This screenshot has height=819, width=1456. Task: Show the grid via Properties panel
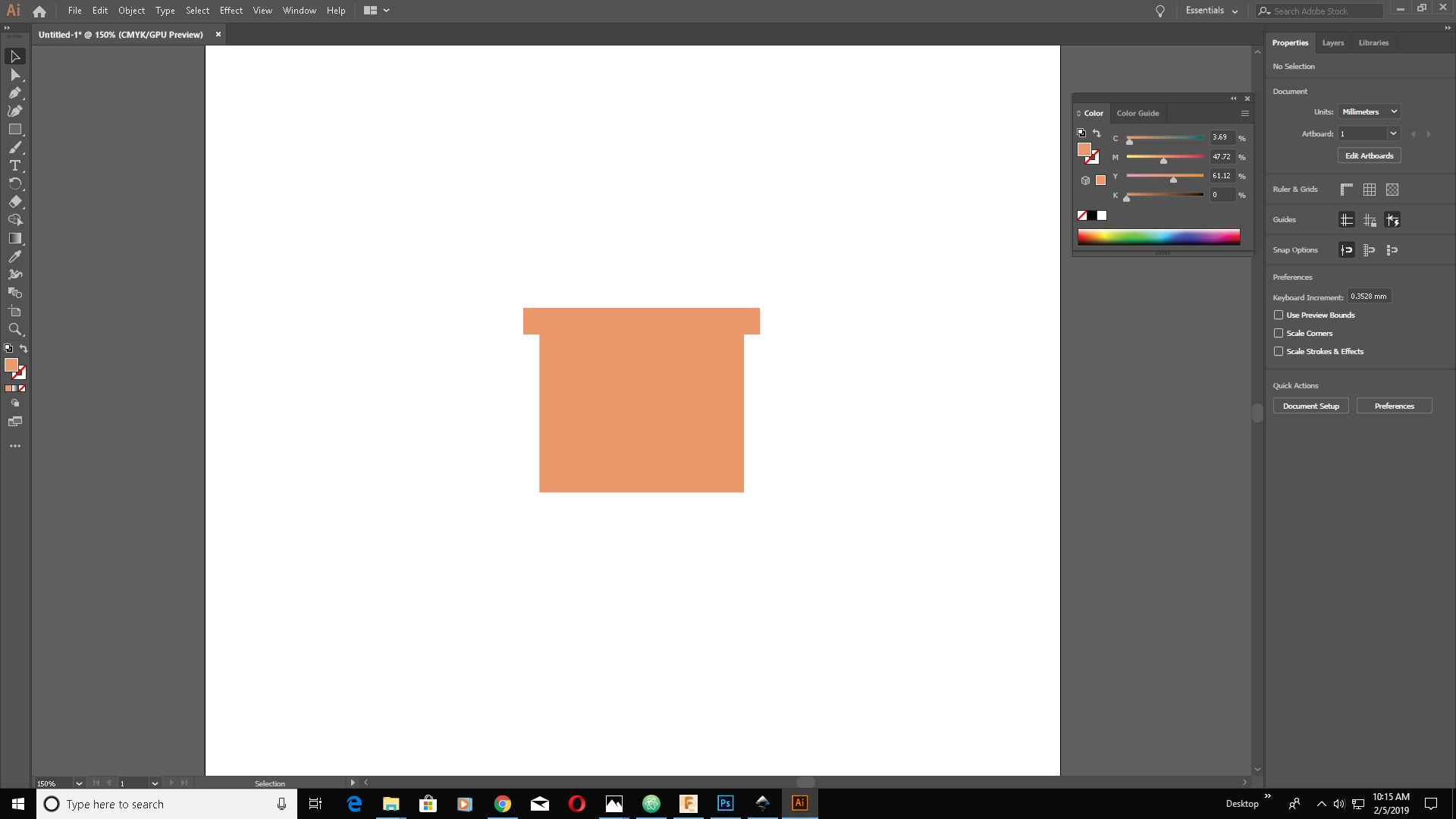(1369, 190)
